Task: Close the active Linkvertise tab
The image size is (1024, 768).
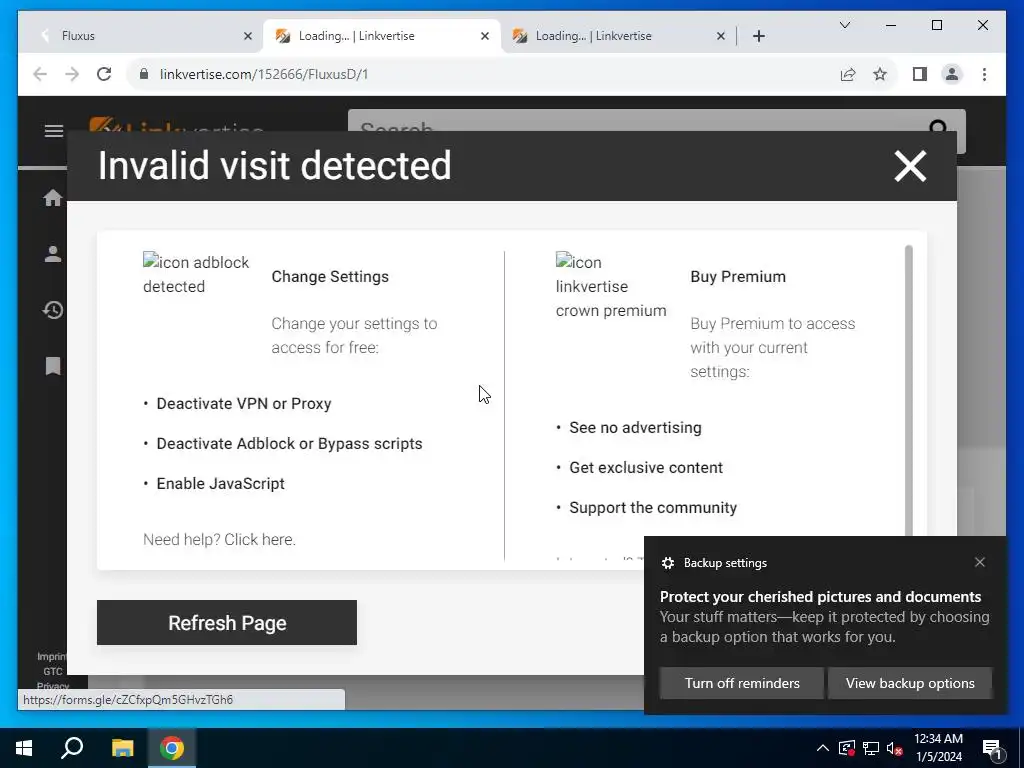Action: click(485, 36)
